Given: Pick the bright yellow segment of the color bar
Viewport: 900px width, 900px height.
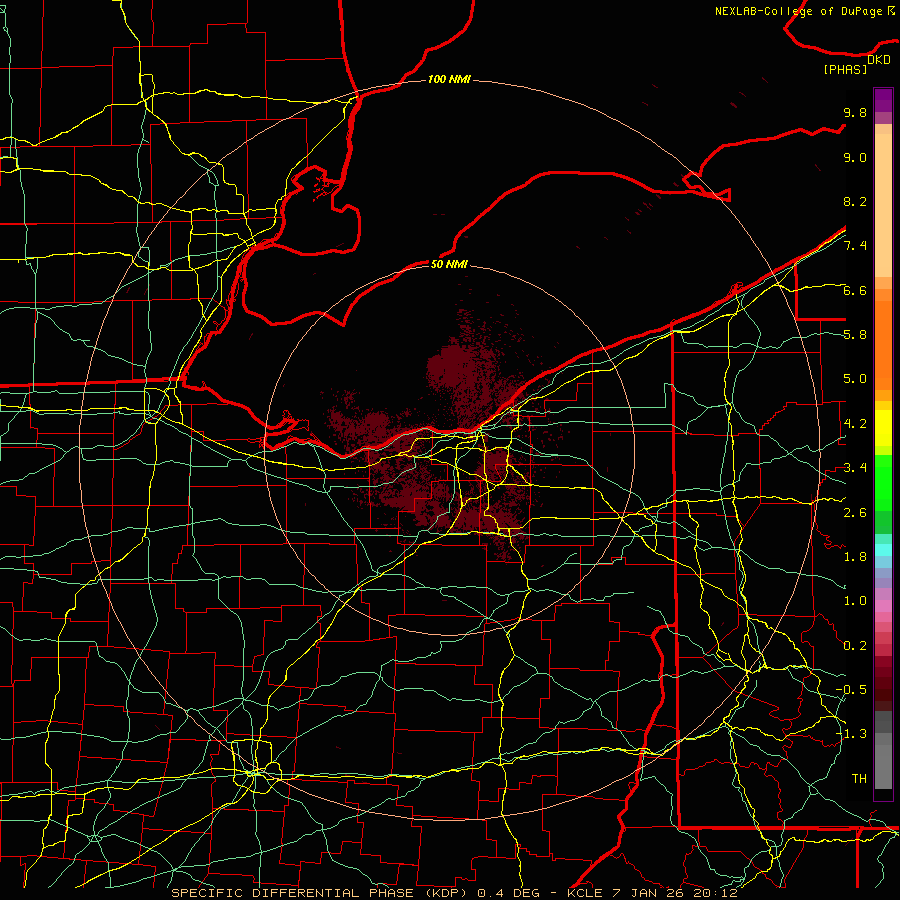Looking at the screenshot, I should click(x=883, y=428).
